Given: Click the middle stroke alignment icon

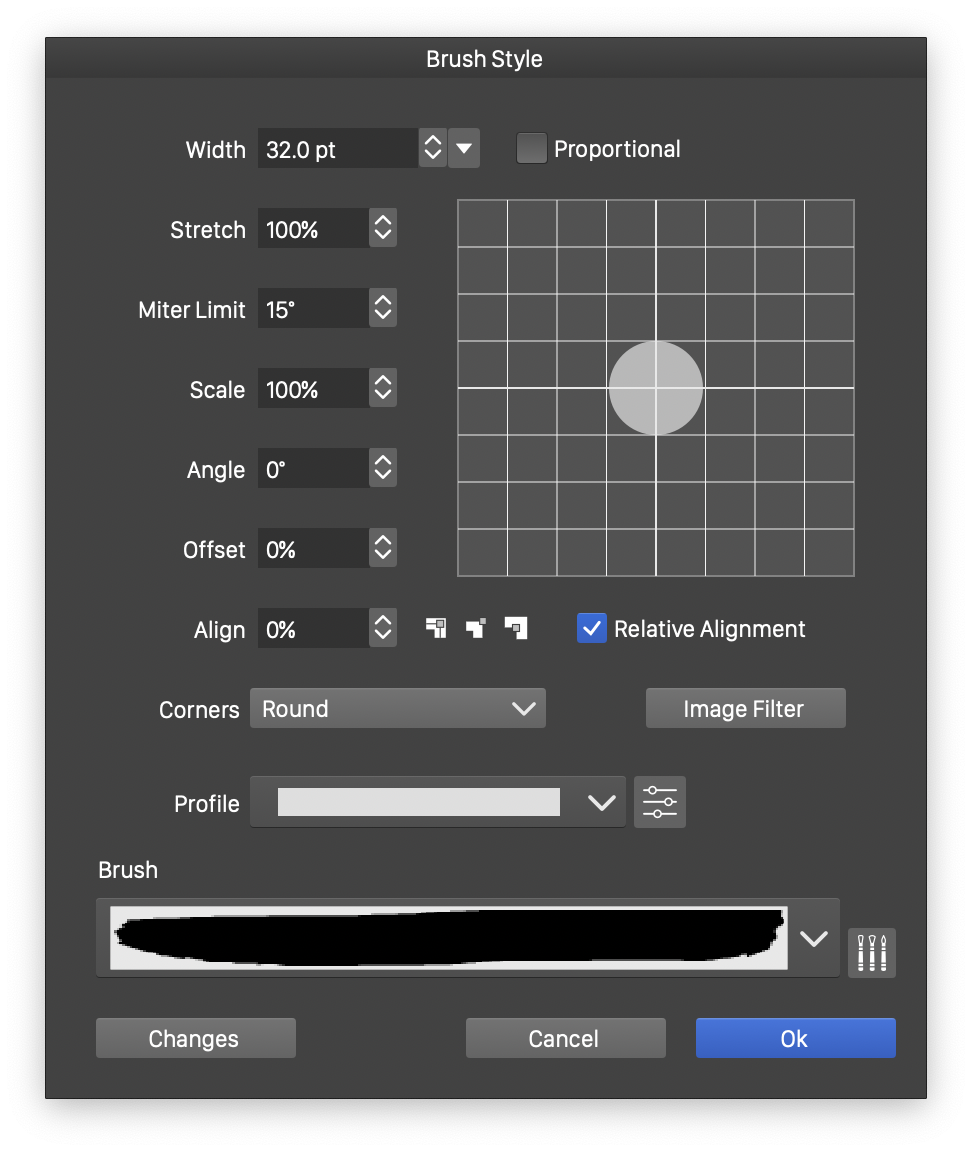Looking at the screenshot, I should click(476, 628).
